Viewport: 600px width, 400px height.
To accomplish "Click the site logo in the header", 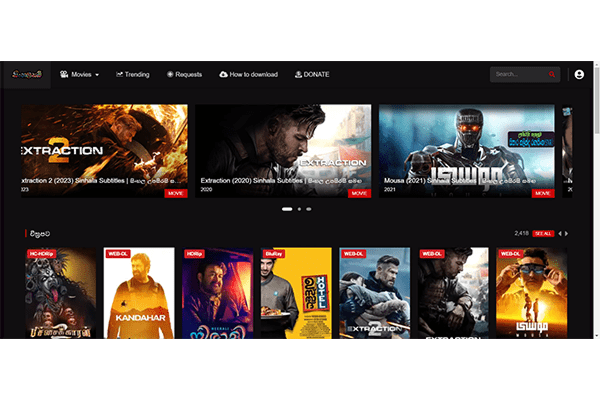I will pos(26,74).
